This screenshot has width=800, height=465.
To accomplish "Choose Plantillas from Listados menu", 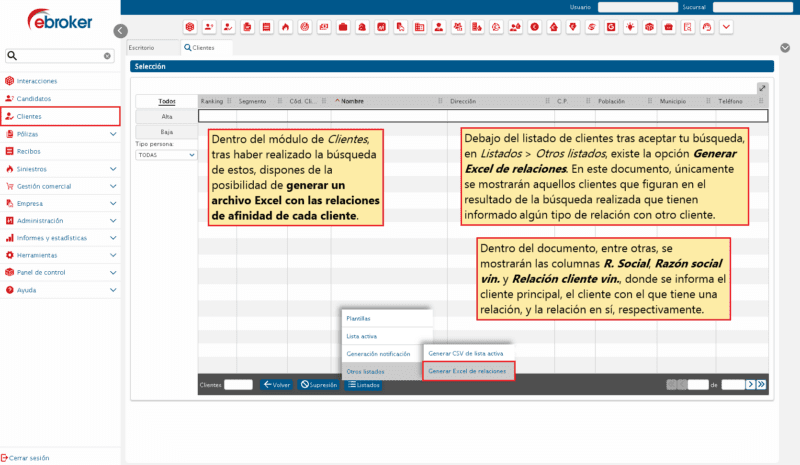I will click(387, 318).
